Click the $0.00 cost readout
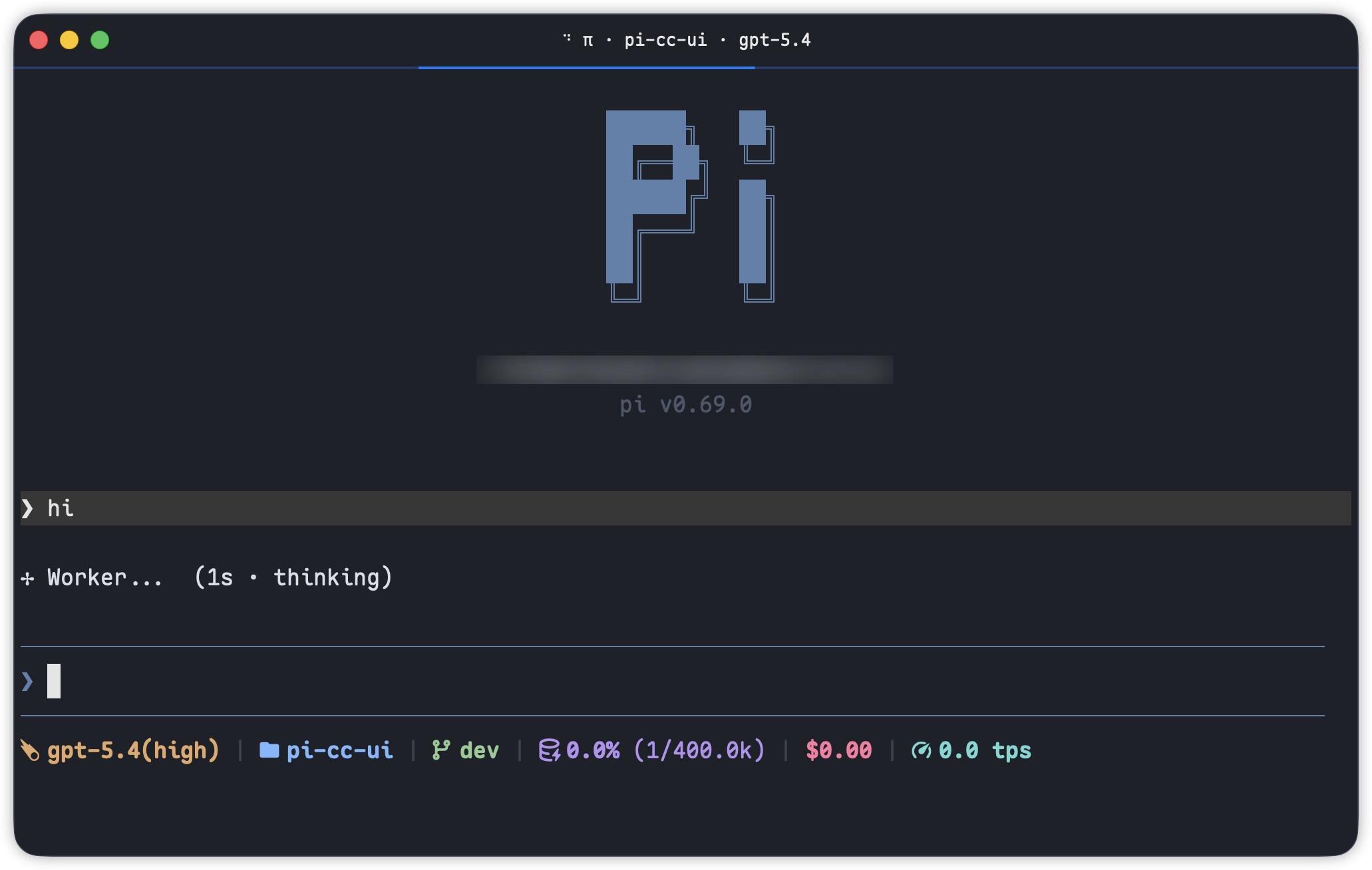The image size is (1372, 870). [838, 750]
